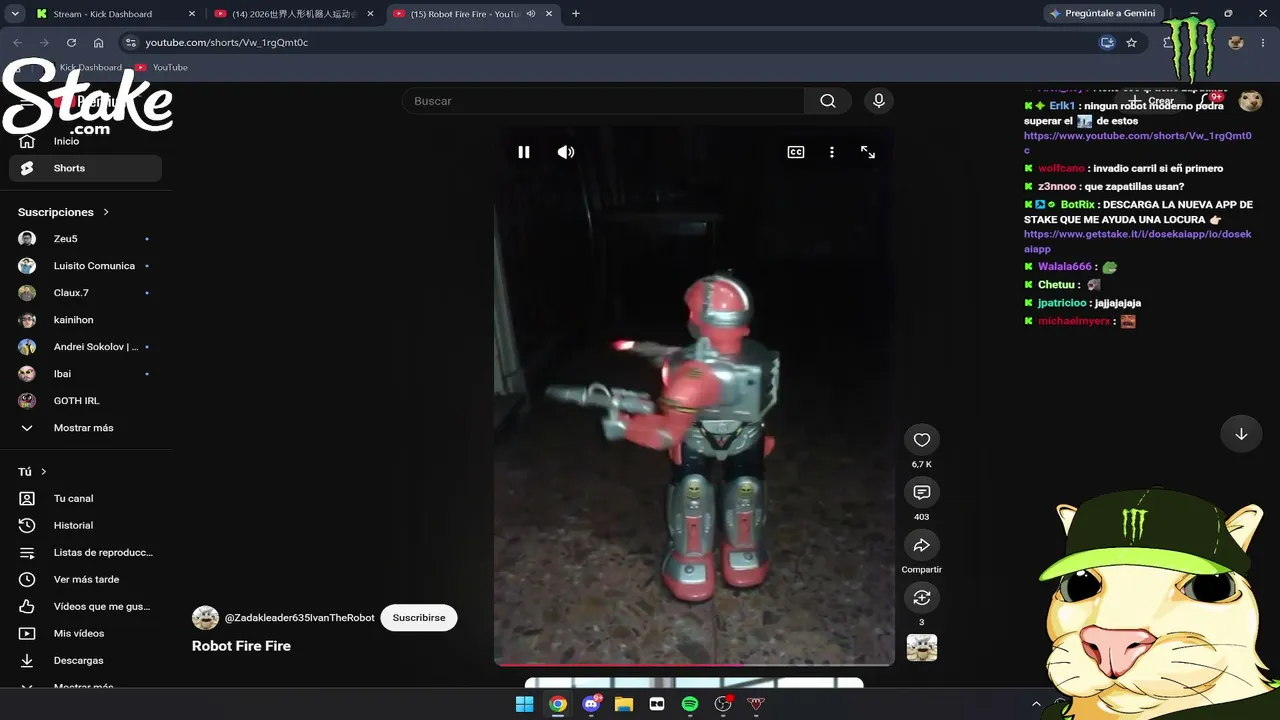Viewport: 1280px width, 720px height.
Task: Open the Andrei Sokolov subscription
Action: point(85,347)
